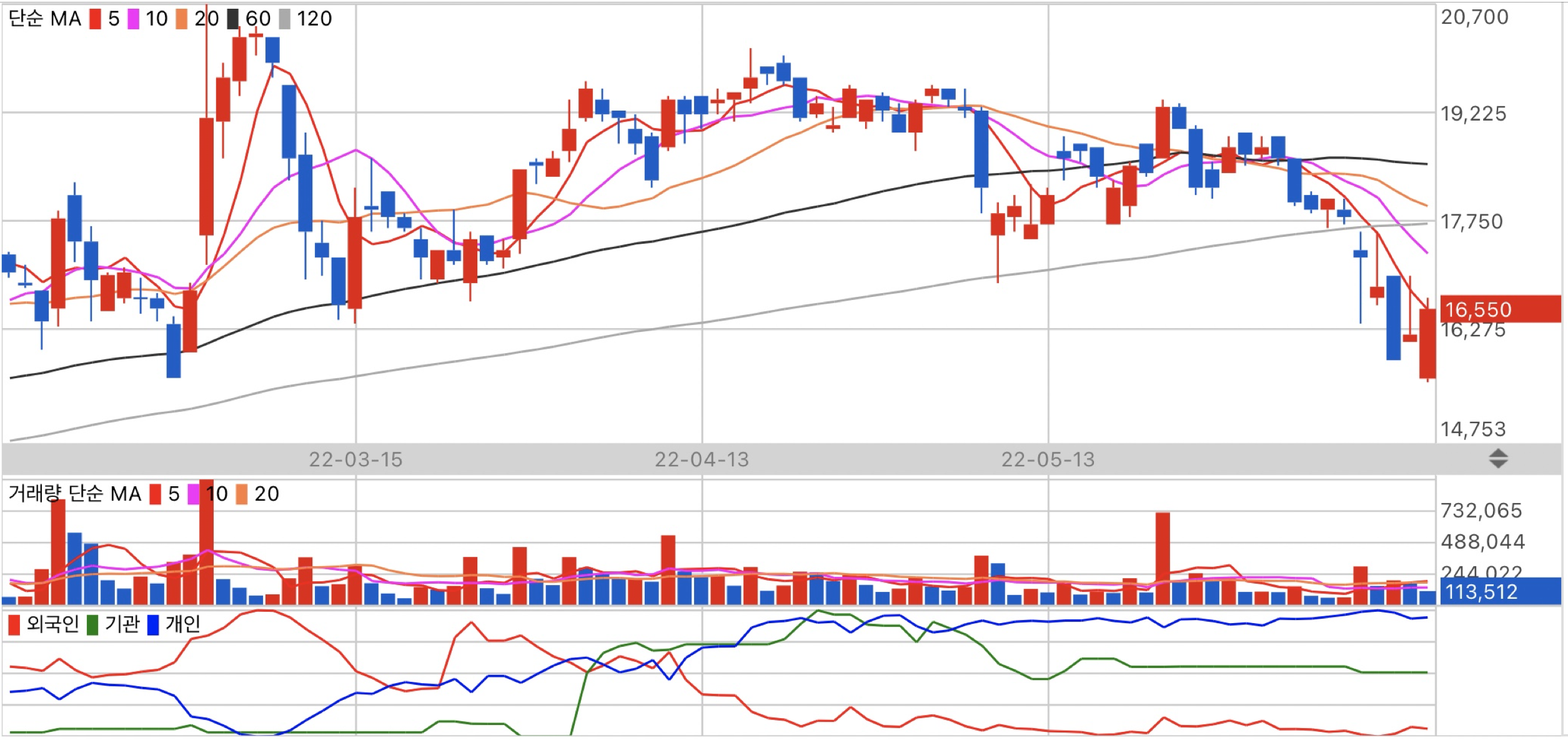Click the 22-03-15 date label
The image size is (1568, 740).
pyautogui.click(x=355, y=459)
